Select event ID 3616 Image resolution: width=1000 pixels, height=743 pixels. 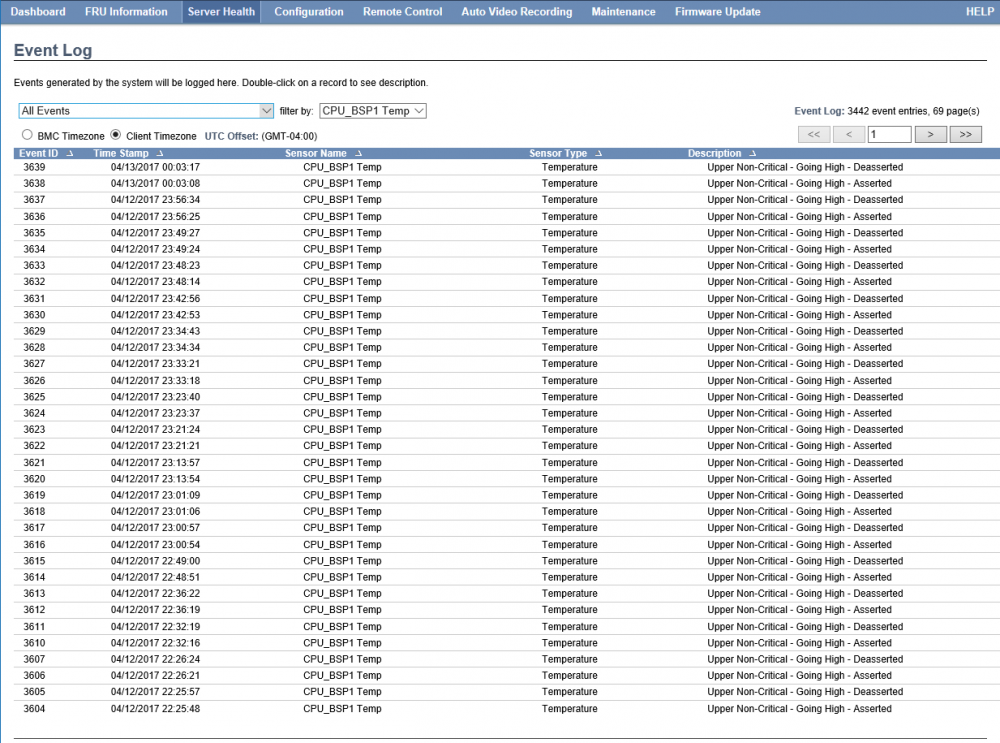pyautogui.click(x=34, y=545)
